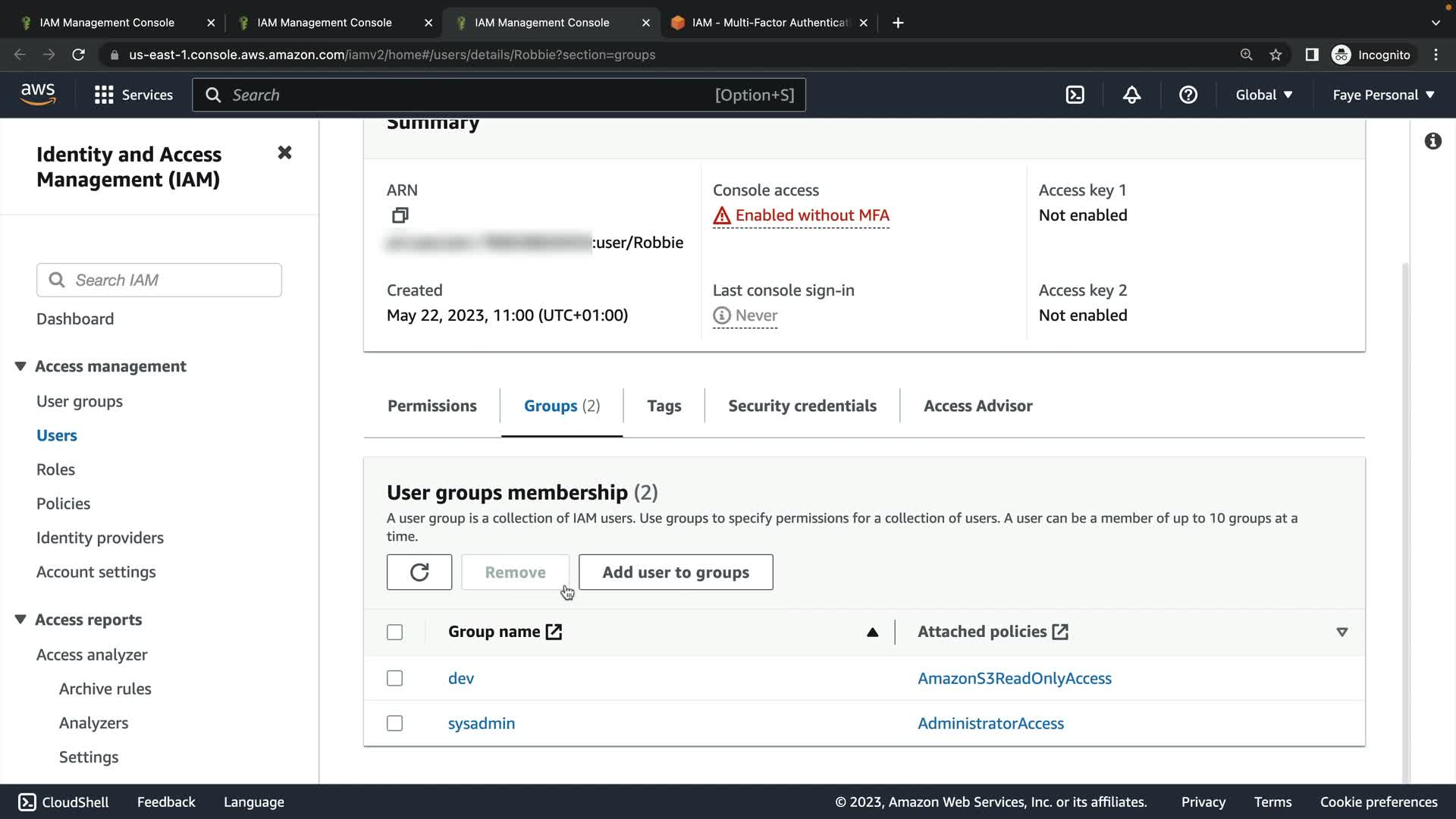Open the Services grid menu

(x=104, y=95)
